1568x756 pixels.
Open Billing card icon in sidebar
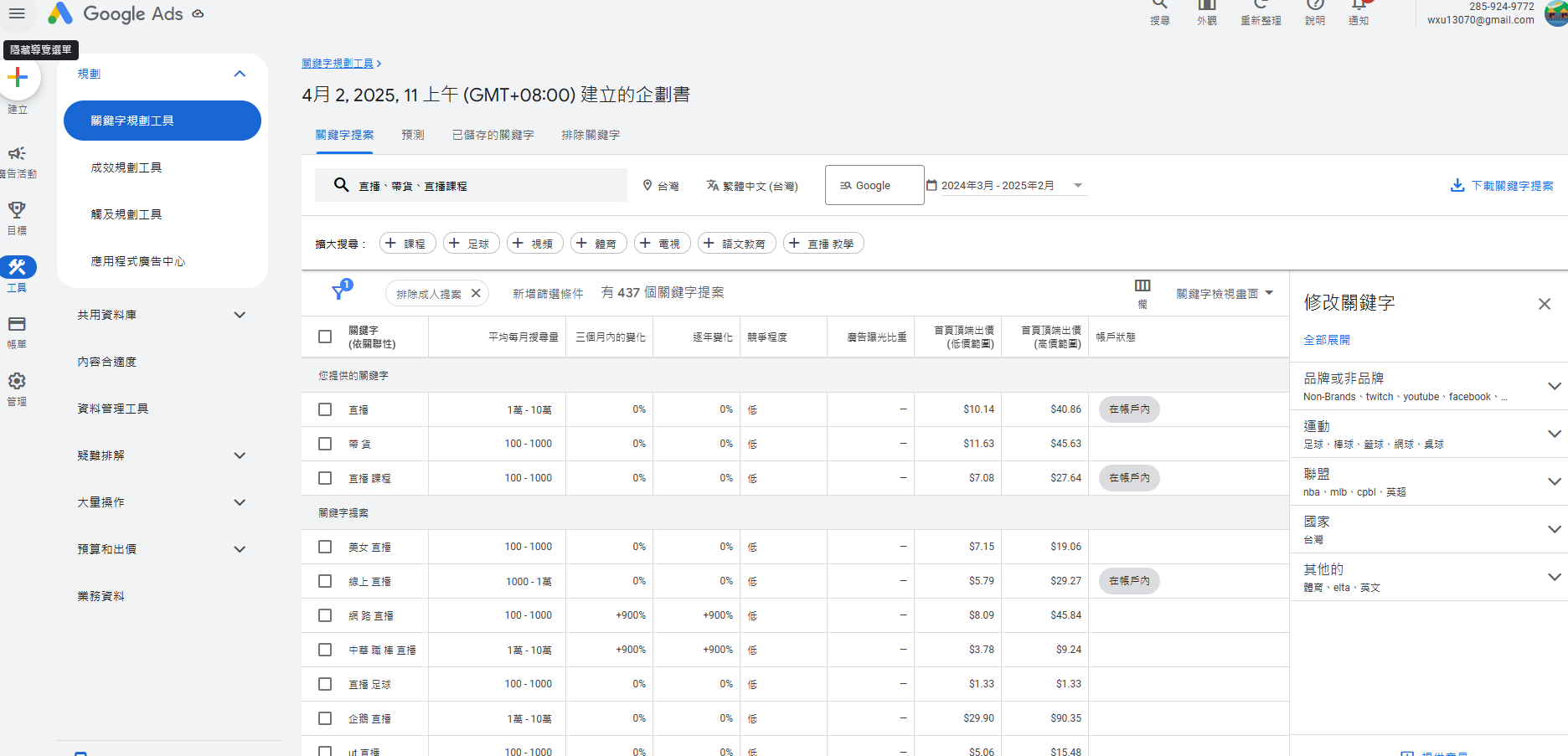pyautogui.click(x=17, y=324)
